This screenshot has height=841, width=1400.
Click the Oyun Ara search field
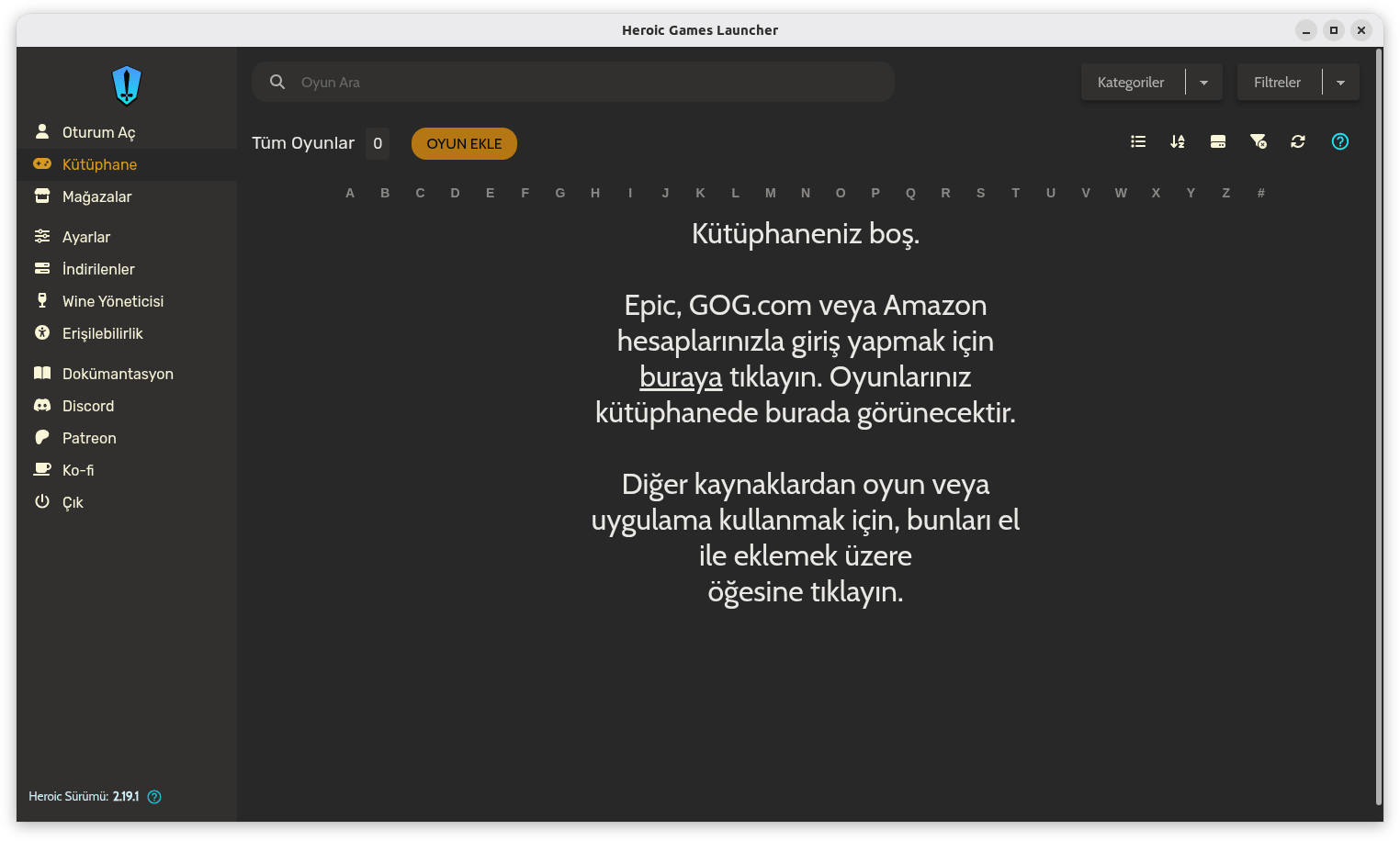pyautogui.click(x=588, y=83)
